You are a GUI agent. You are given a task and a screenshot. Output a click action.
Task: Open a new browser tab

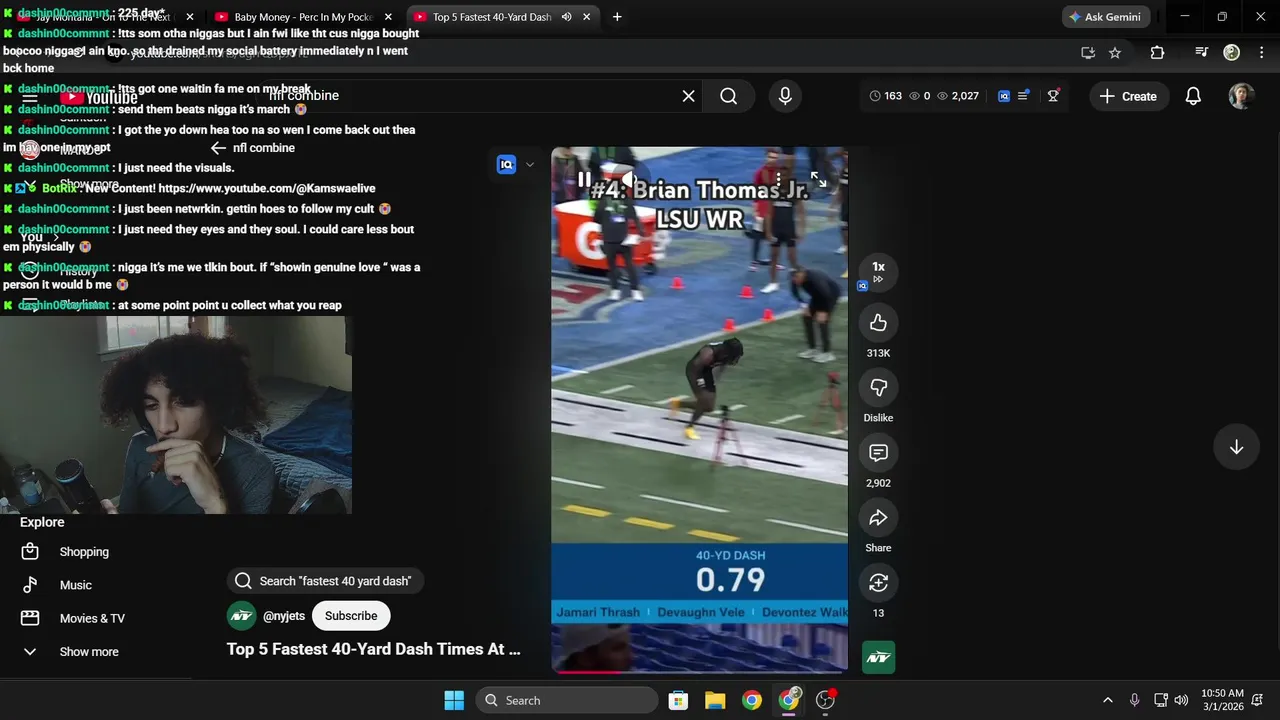(617, 17)
